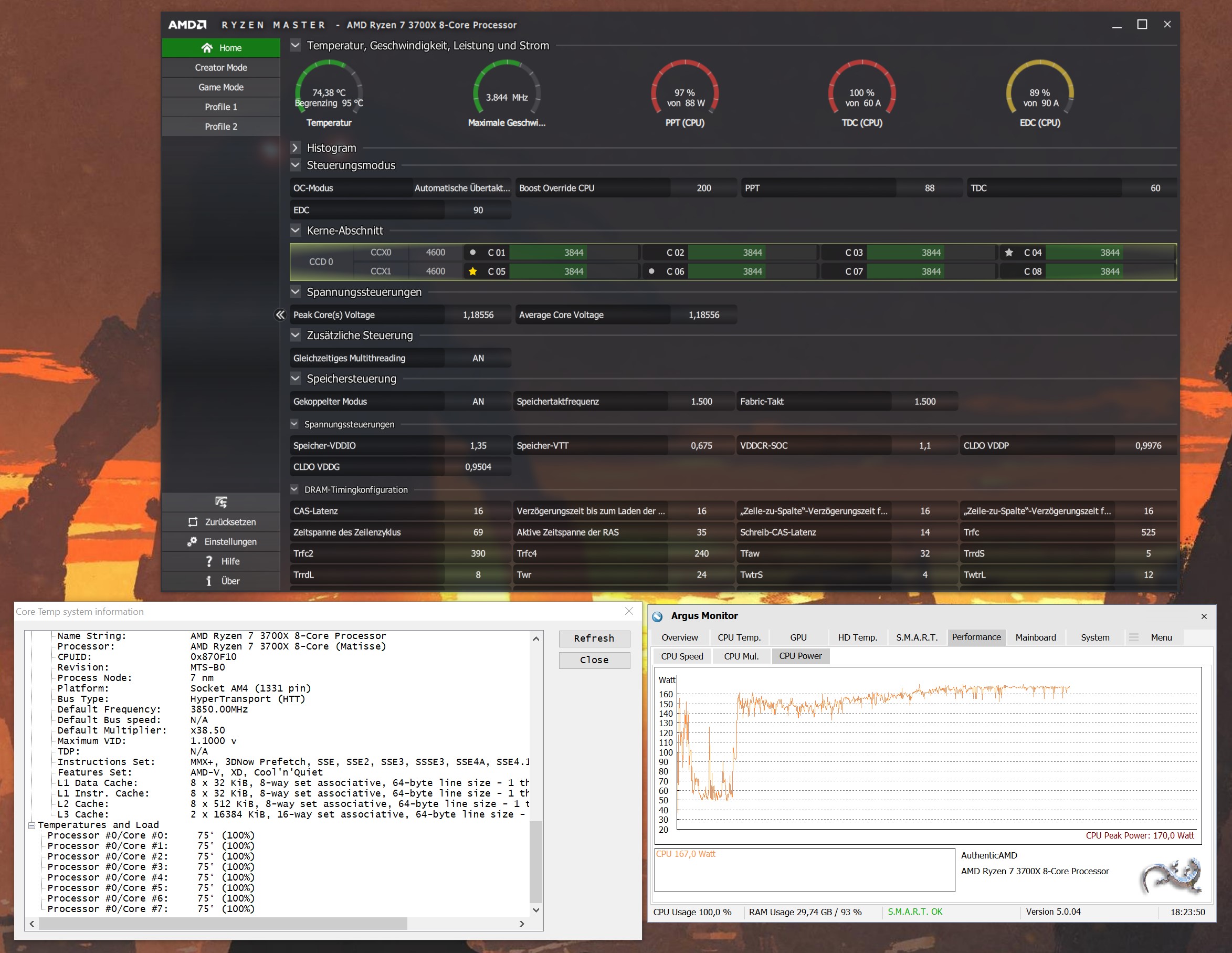Click the Core Temp horizontal scrollbar
Viewport: 1232px width, 953px height.
(223, 924)
